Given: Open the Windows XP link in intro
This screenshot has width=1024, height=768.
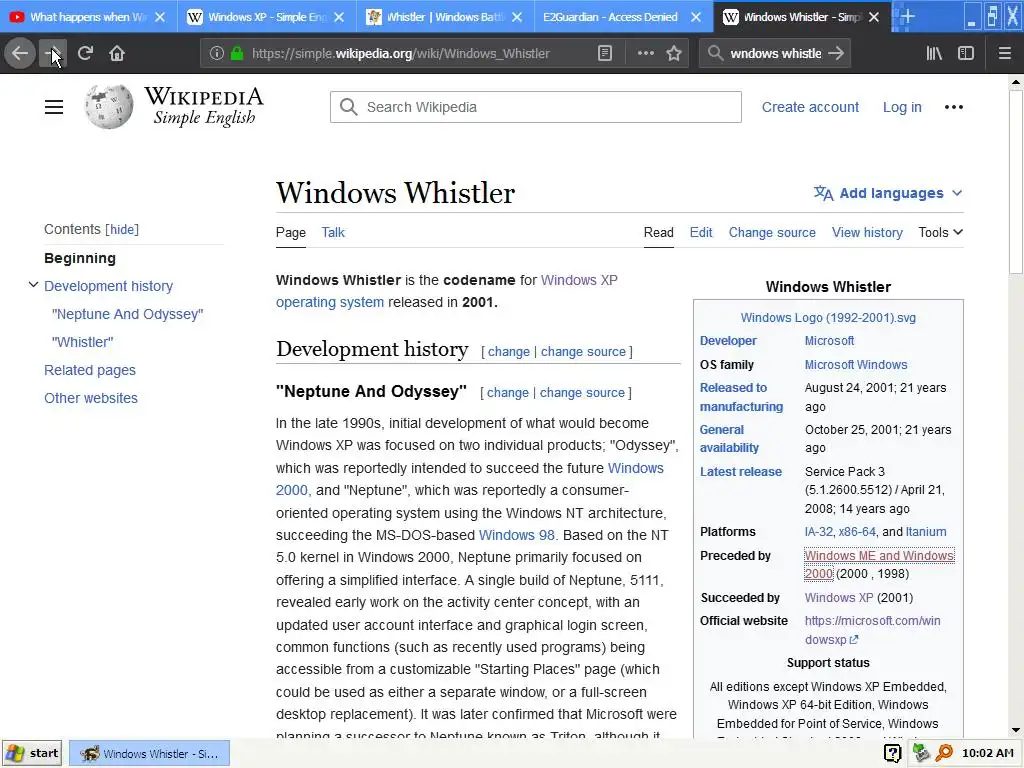Looking at the screenshot, I should [579, 280].
